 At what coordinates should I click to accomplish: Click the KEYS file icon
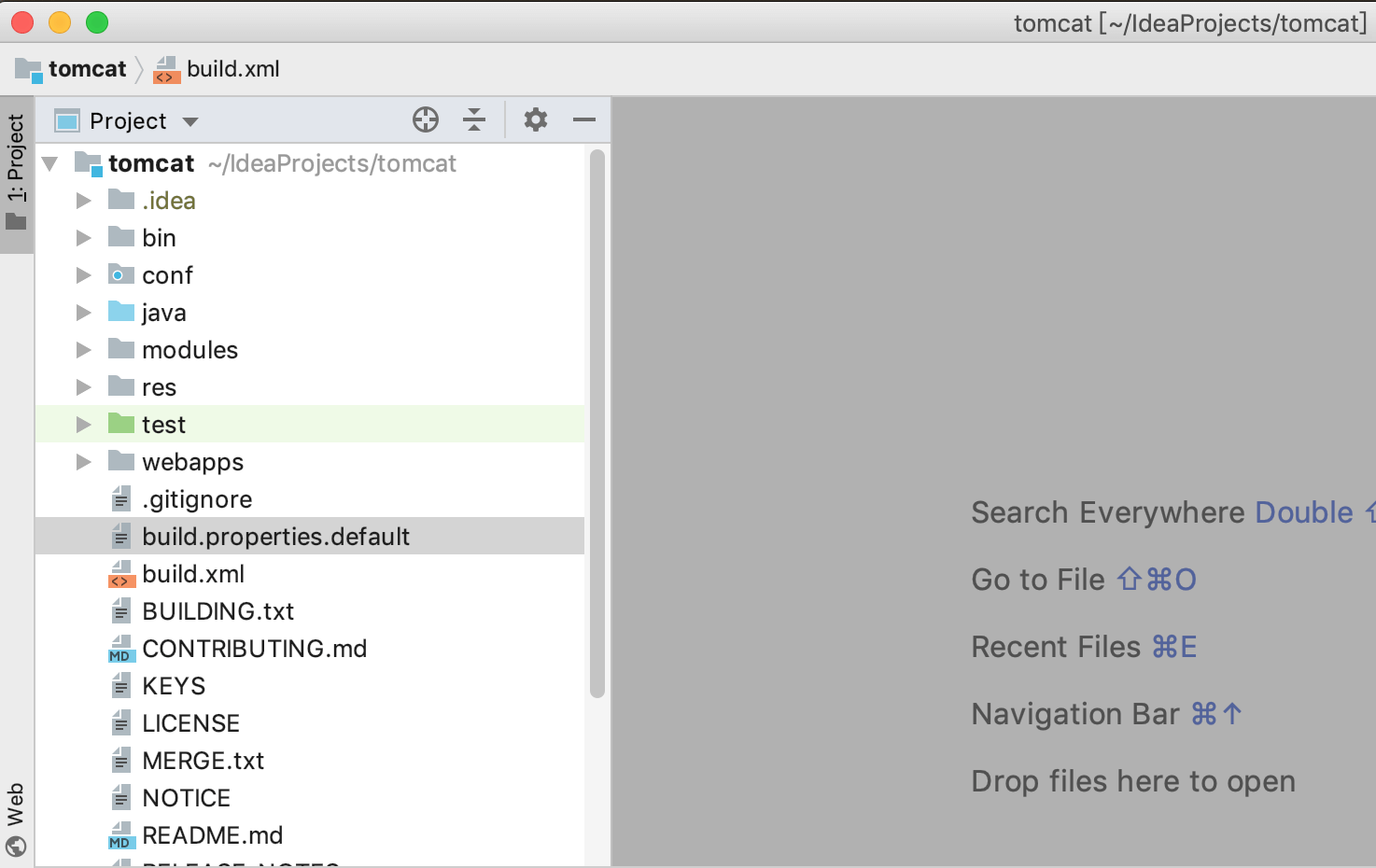coord(121,686)
